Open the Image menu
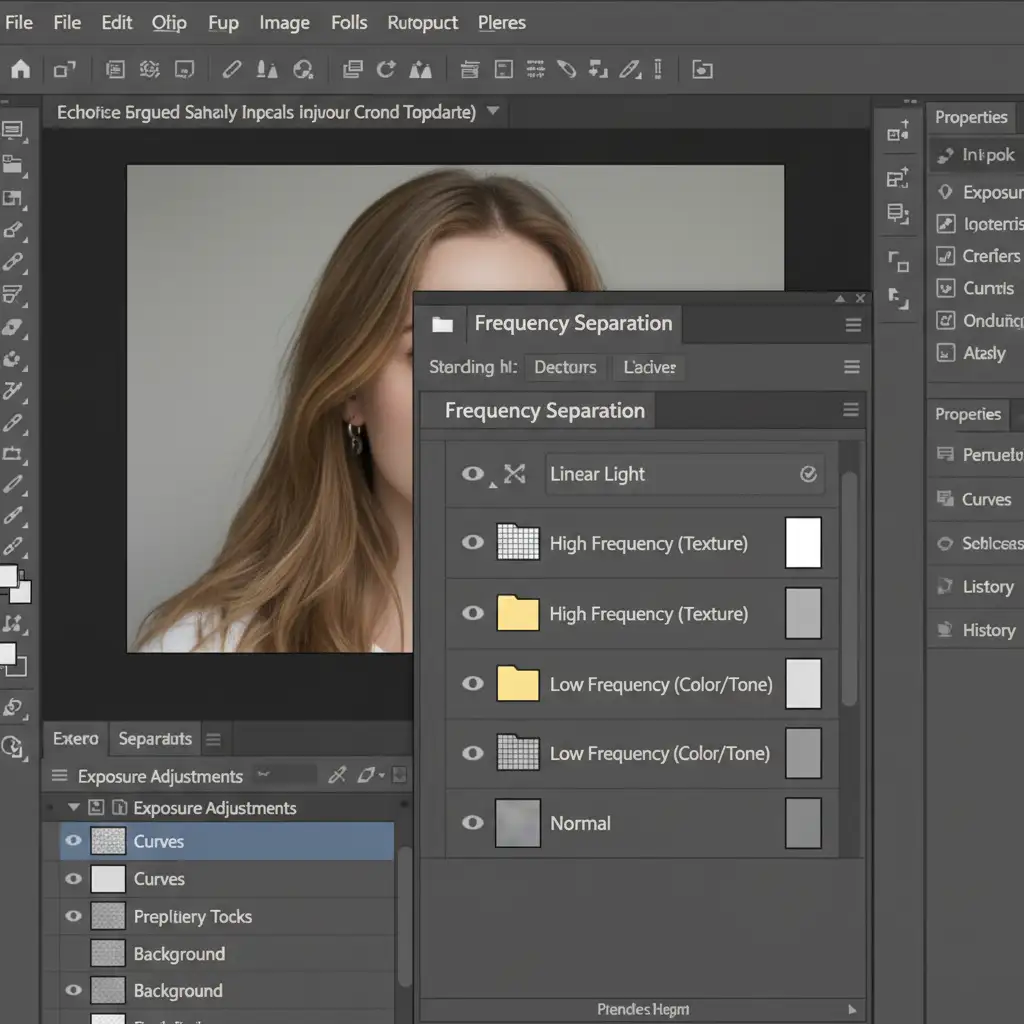The image size is (1024, 1024). click(284, 22)
